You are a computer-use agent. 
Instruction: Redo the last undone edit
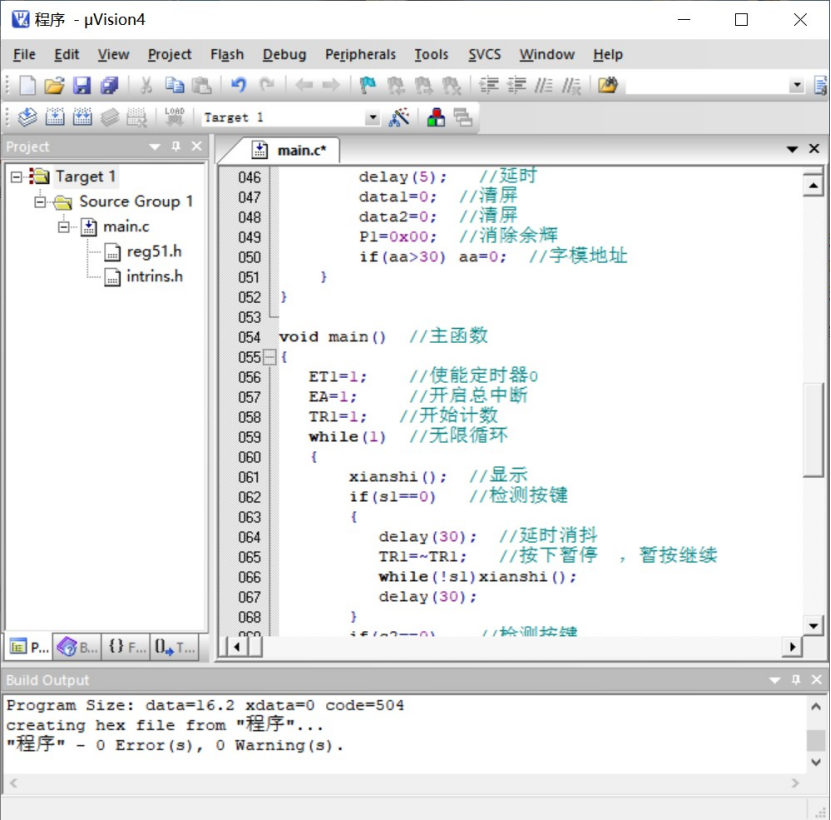click(x=267, y=85)
